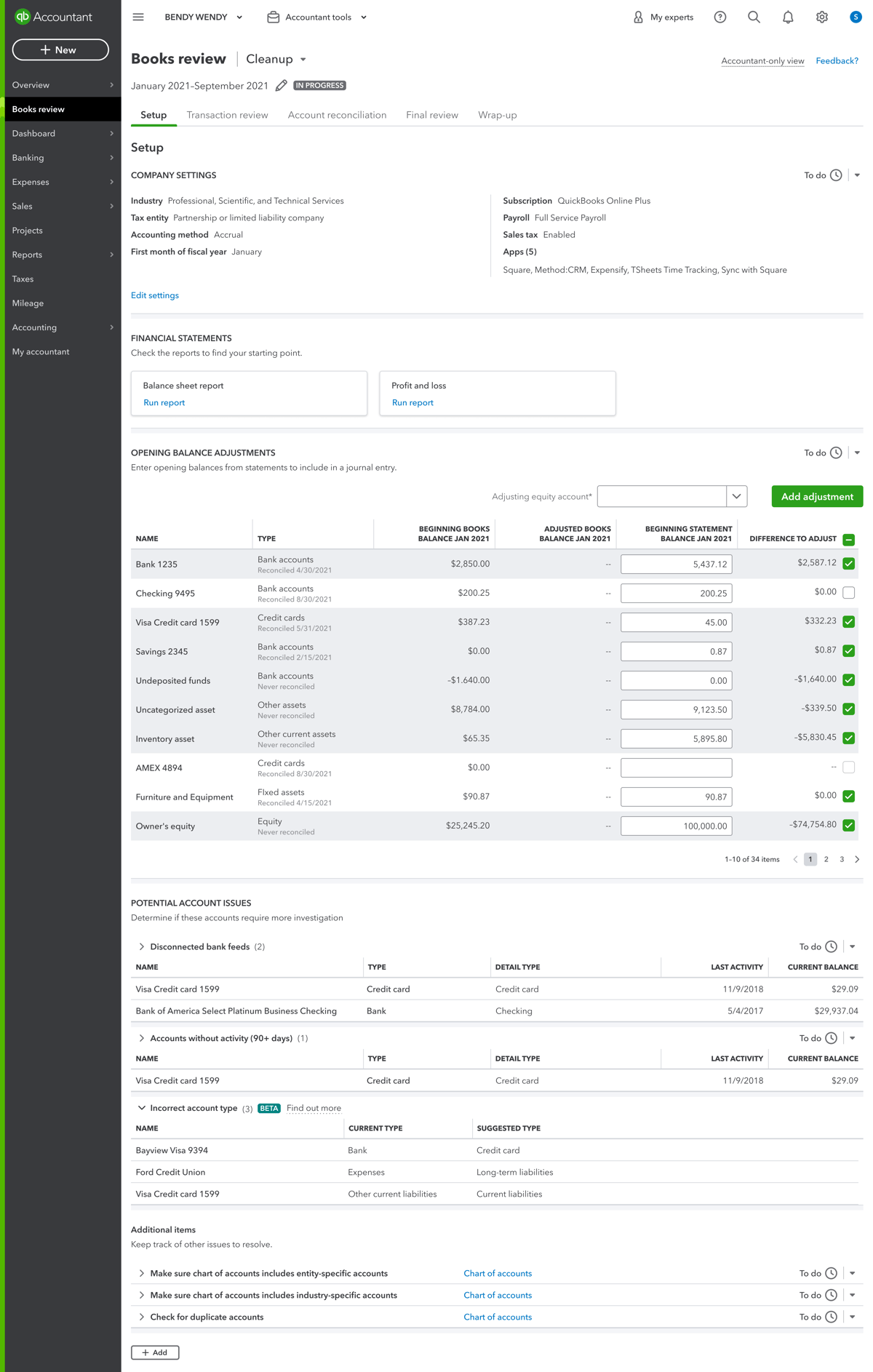Click entity-specific accounts To do clock icon
This screenshot has height=1372, width=873.
tap(832, 1273)
